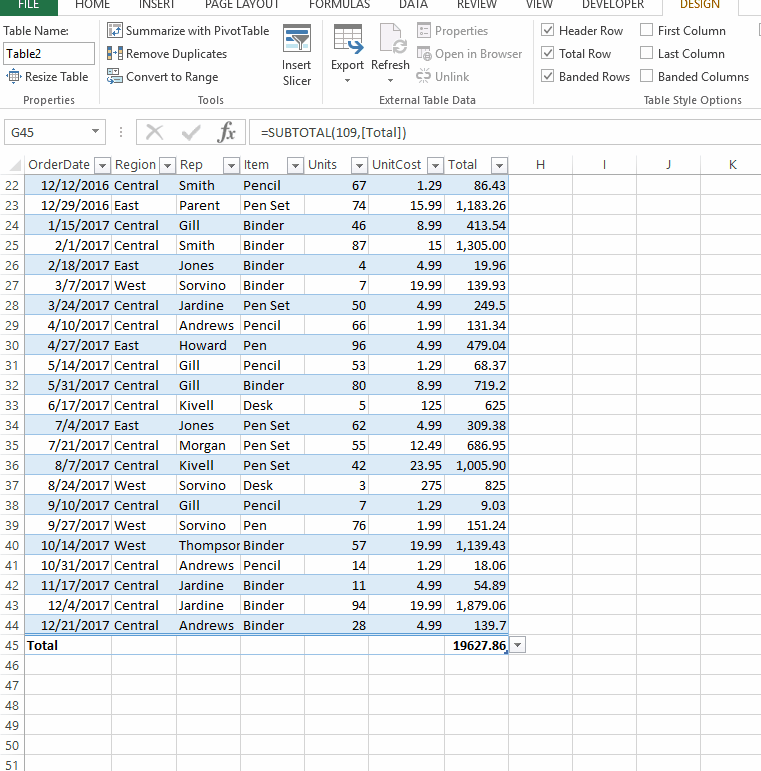This screenshot has width=761, height=771.
Task: Select row 45 header
Action: coord(12,645)
